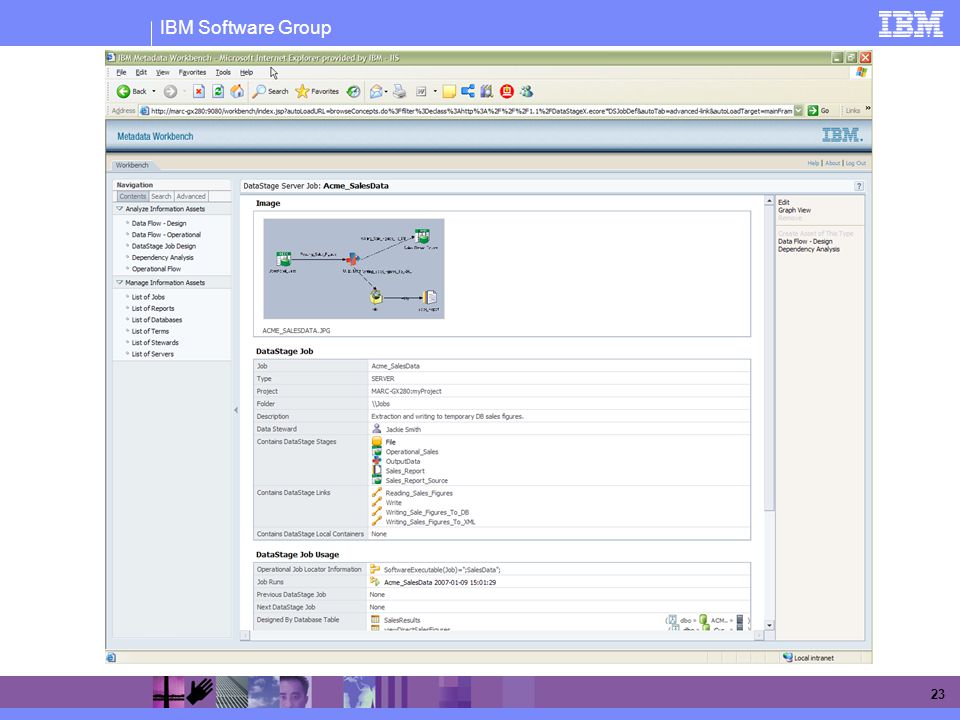This screenshot has width=960, height=720.
Task: Click the job design image thumbnail
Action: (x=354, y=268)
